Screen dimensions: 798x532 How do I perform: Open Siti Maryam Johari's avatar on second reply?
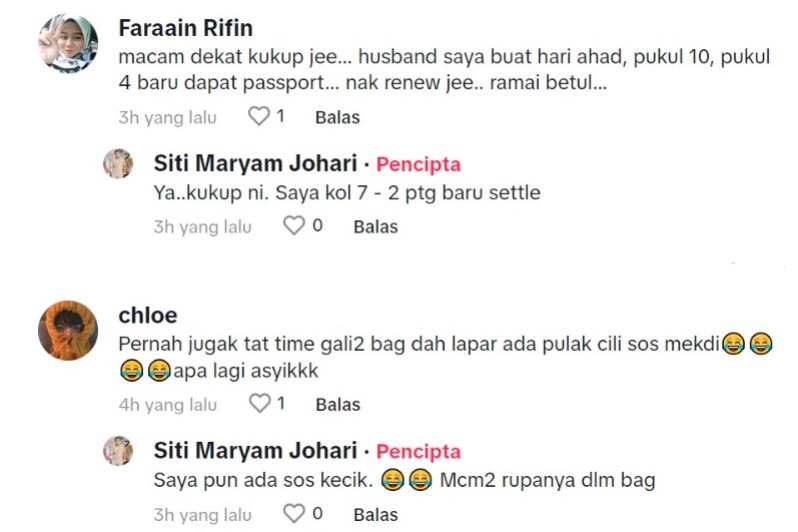pos(118,451)
